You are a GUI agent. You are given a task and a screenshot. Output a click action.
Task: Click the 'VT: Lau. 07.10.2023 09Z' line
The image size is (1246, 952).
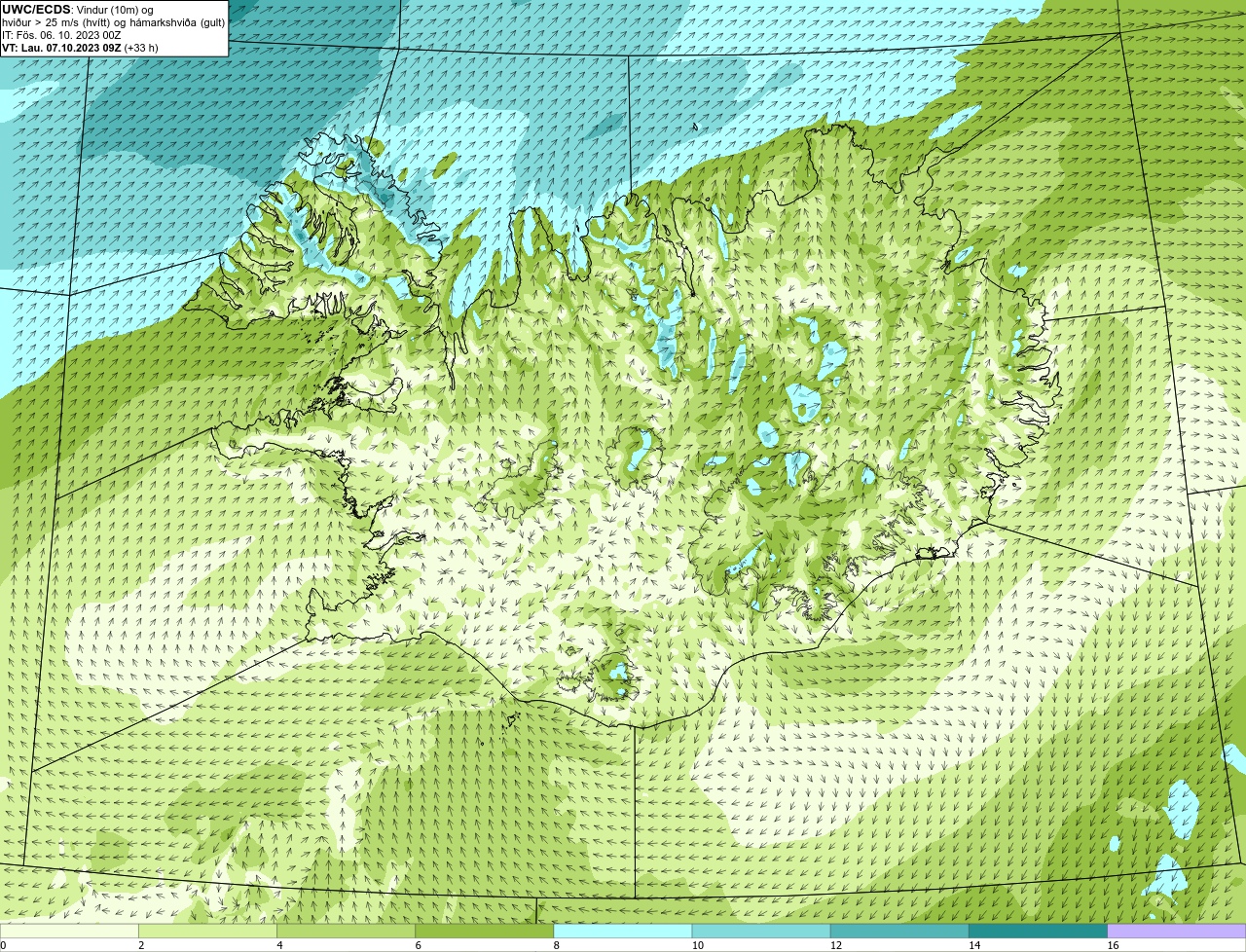pos(61,48)
